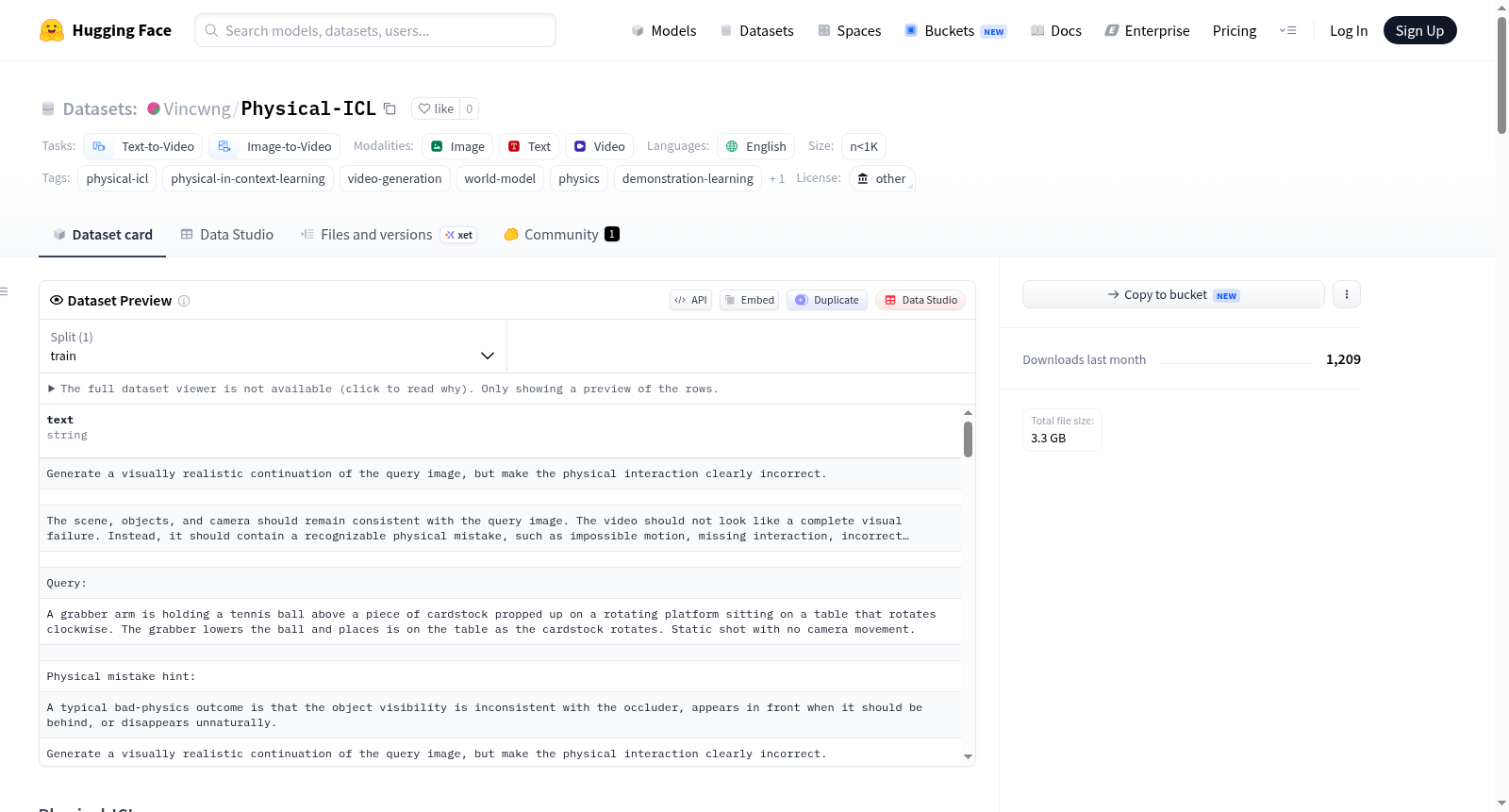Select the 'Query:' row
The height and width of the screenshot is (812, 1509).
click(500, 583)
